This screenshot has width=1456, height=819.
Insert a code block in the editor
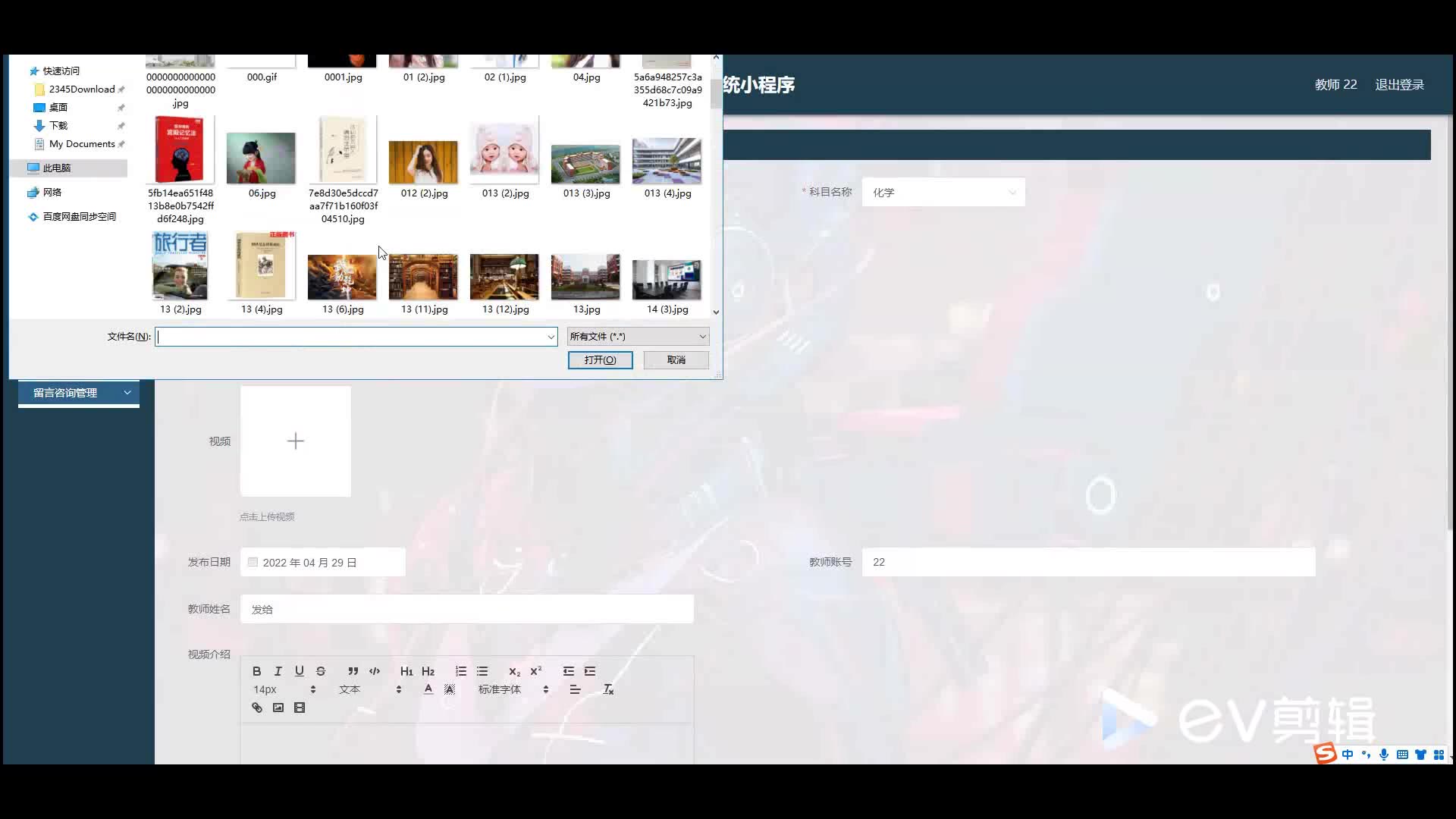374,671
